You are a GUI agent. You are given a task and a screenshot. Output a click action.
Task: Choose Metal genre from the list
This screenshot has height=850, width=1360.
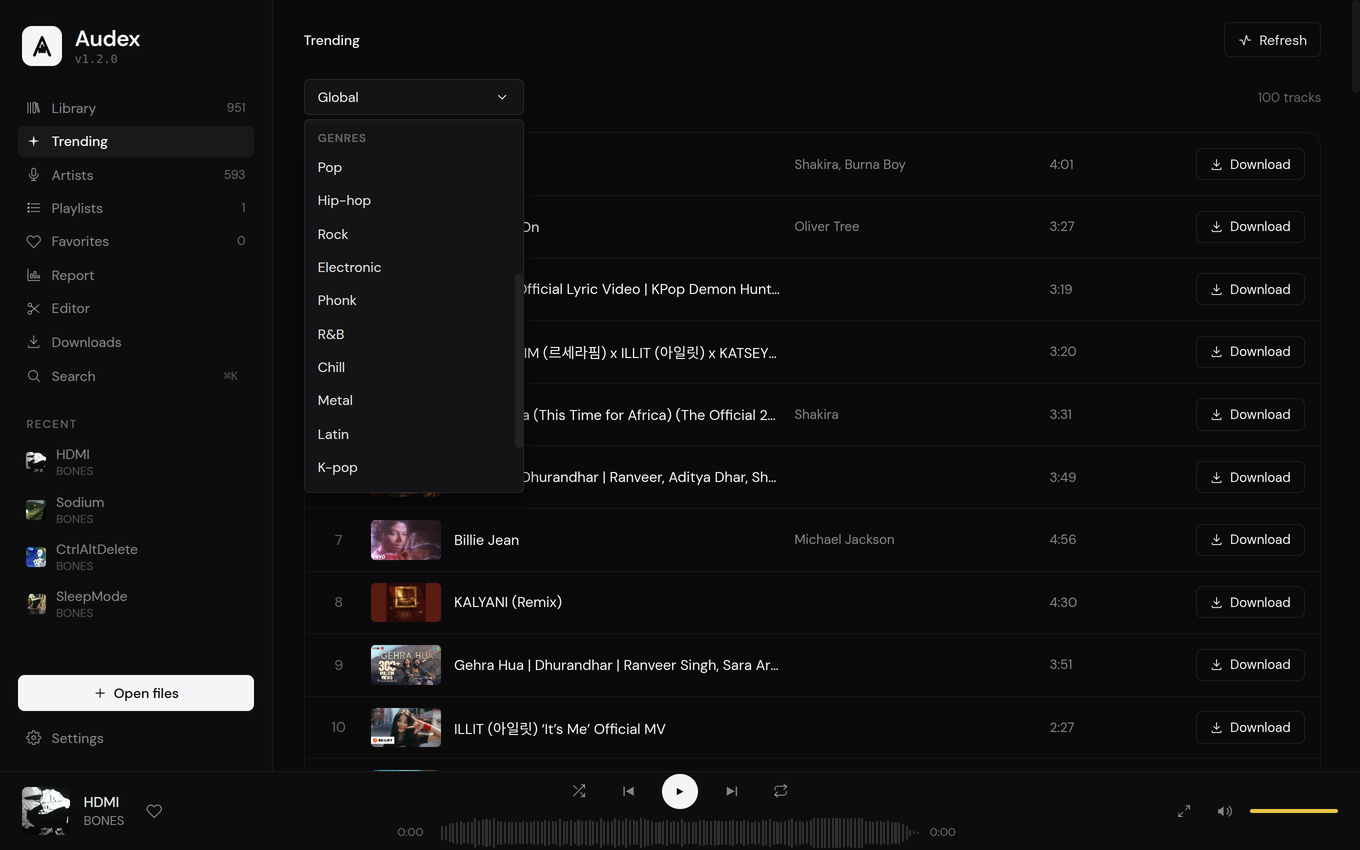pyautogui.click(x=410, y=400)
